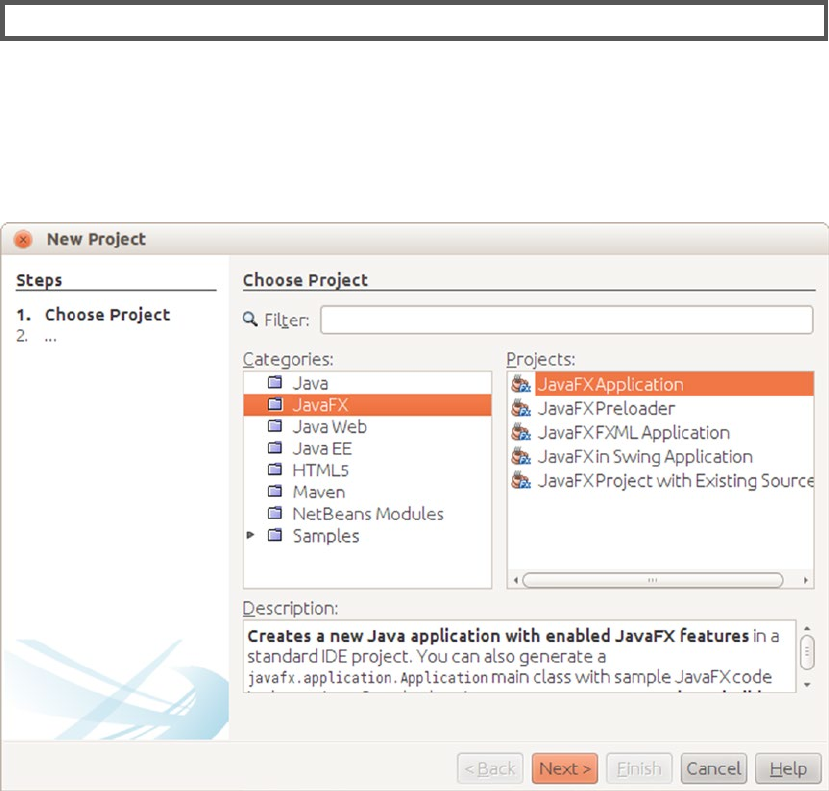The height and width of the screenshot is (791, 829).
Task: Click the JavaFX in Swing Application icon
Action: tap(521, 456)
